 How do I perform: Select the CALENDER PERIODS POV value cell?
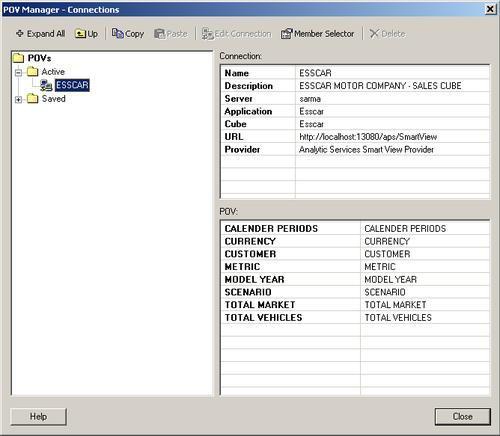[x=425, y=228]
